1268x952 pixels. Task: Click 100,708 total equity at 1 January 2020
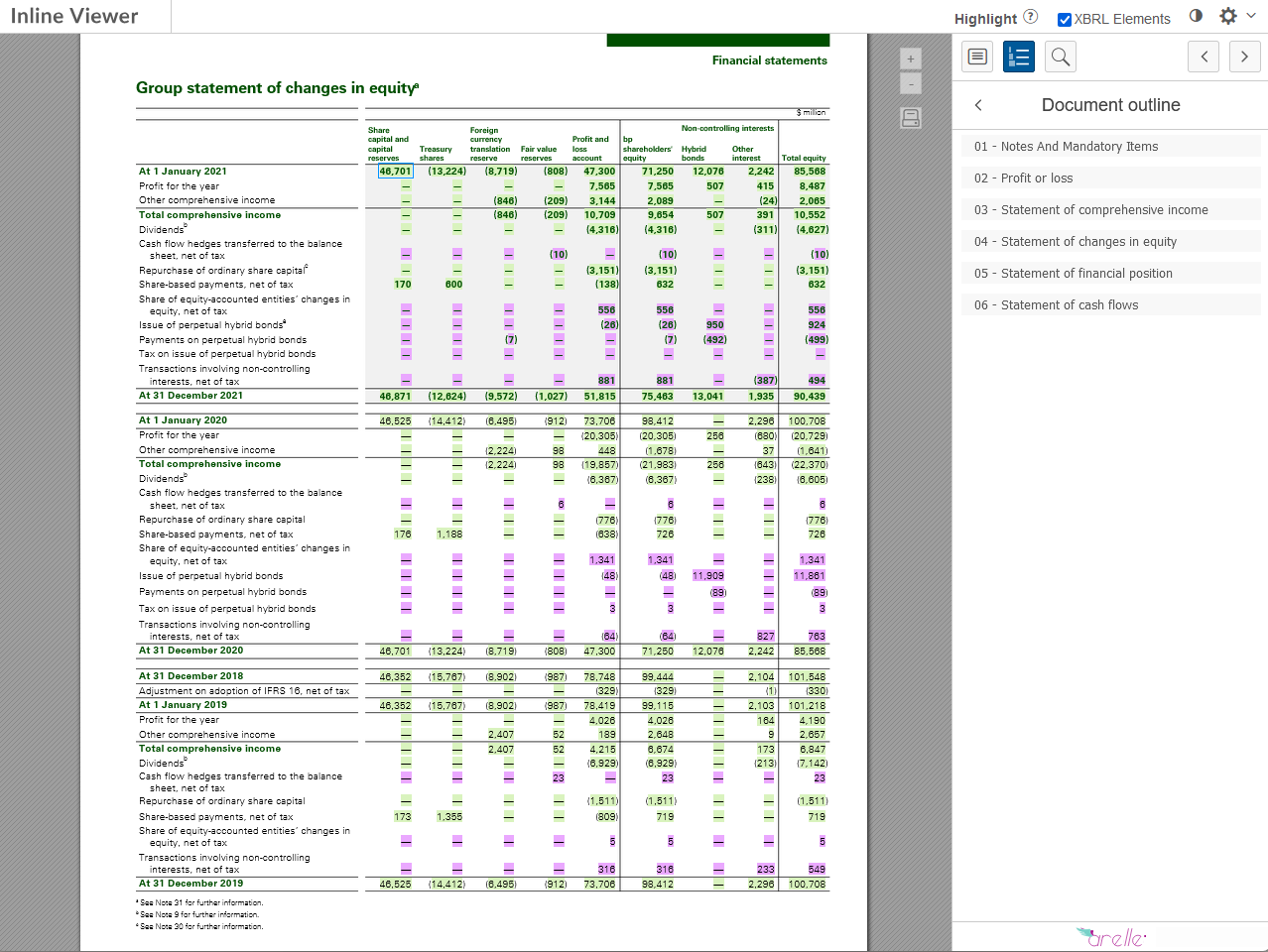click(808, 421)
